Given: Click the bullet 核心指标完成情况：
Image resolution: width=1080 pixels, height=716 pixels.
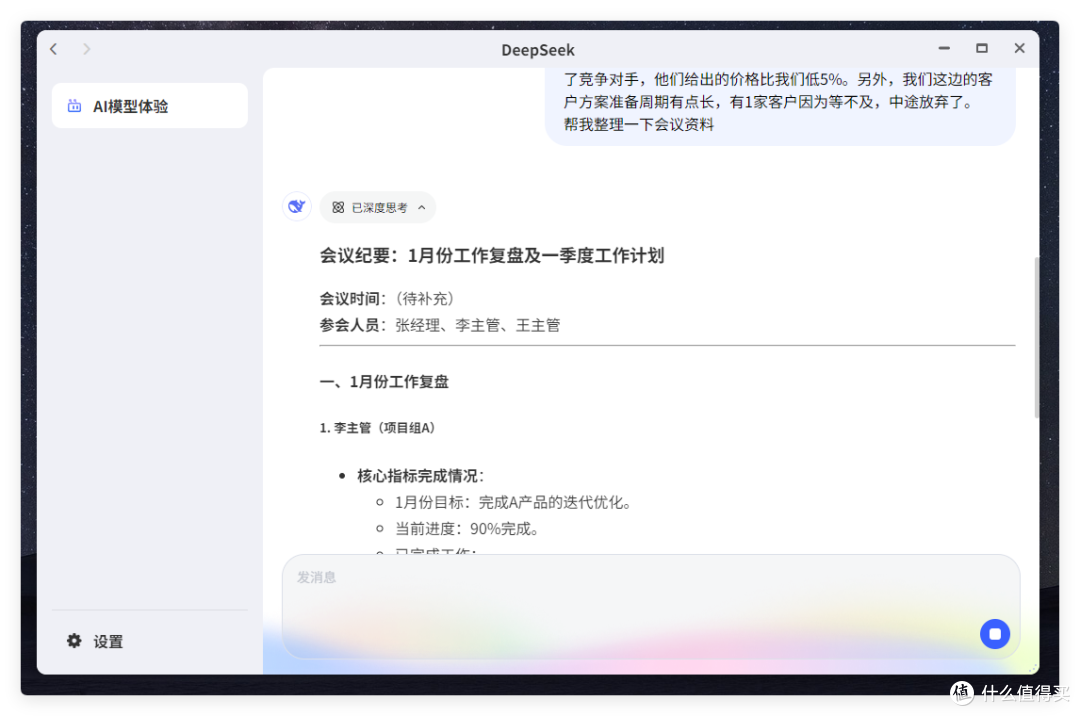Looking at the screenshot, I should coord(421,476).
